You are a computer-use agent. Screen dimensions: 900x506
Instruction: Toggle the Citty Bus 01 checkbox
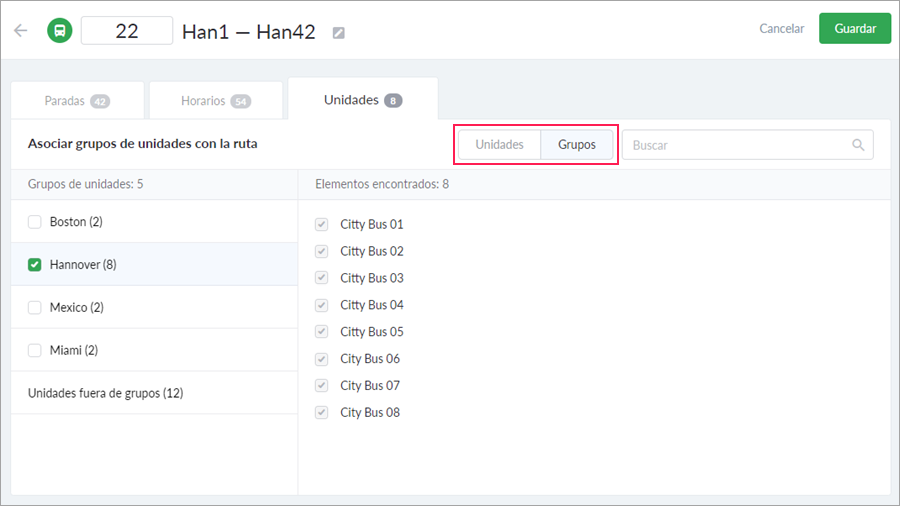click(321, 224)
